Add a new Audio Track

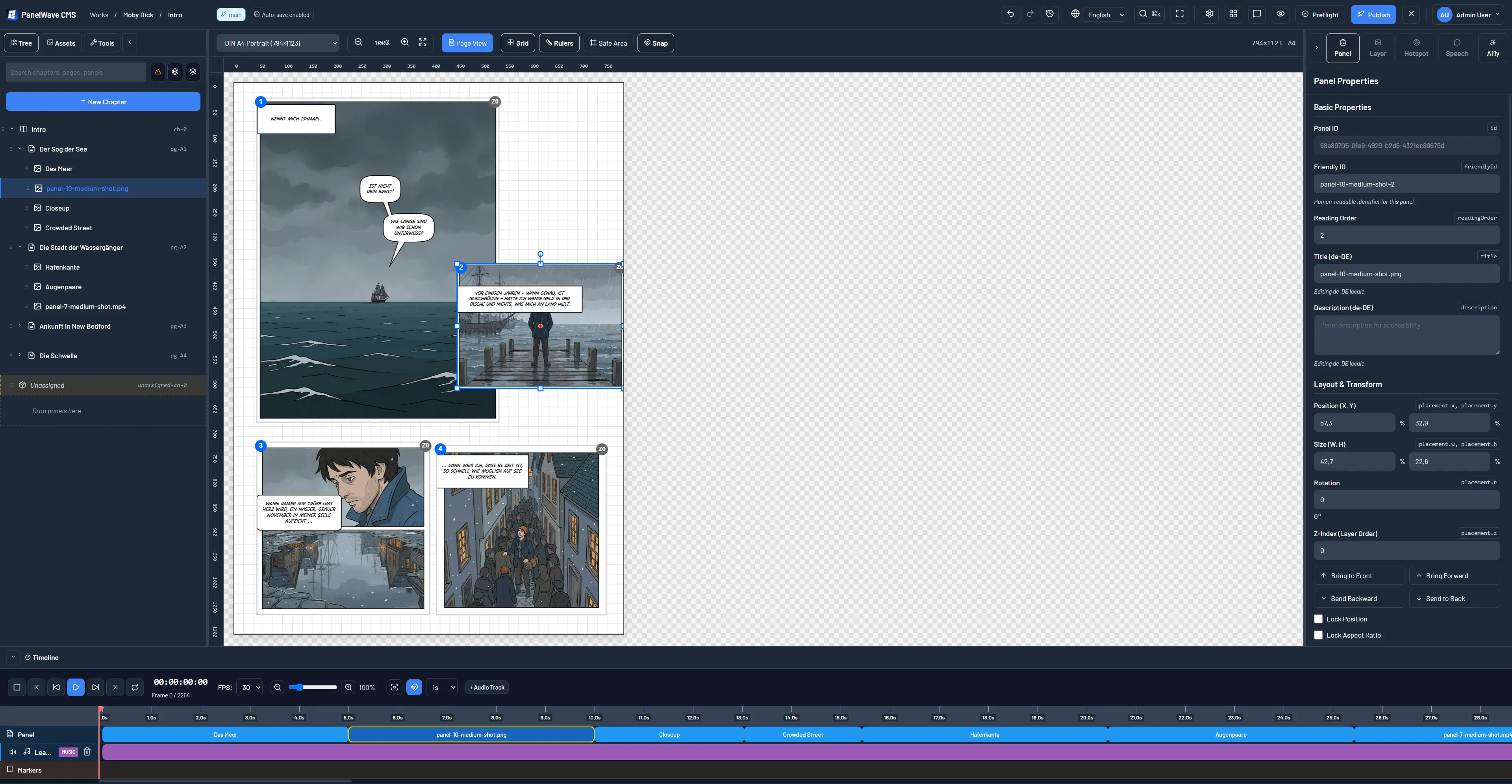pyautogui.click(x=487, y=687)
